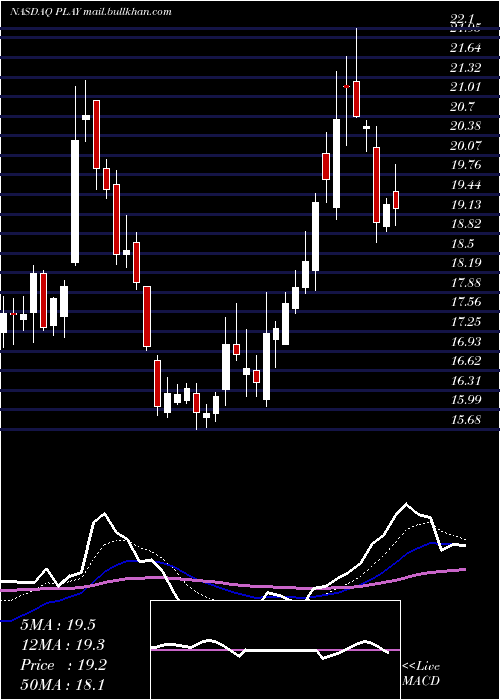Select the 20.07 price axis label
The width and height of the screenshot is (500, 700).
[x=466, y=146]
